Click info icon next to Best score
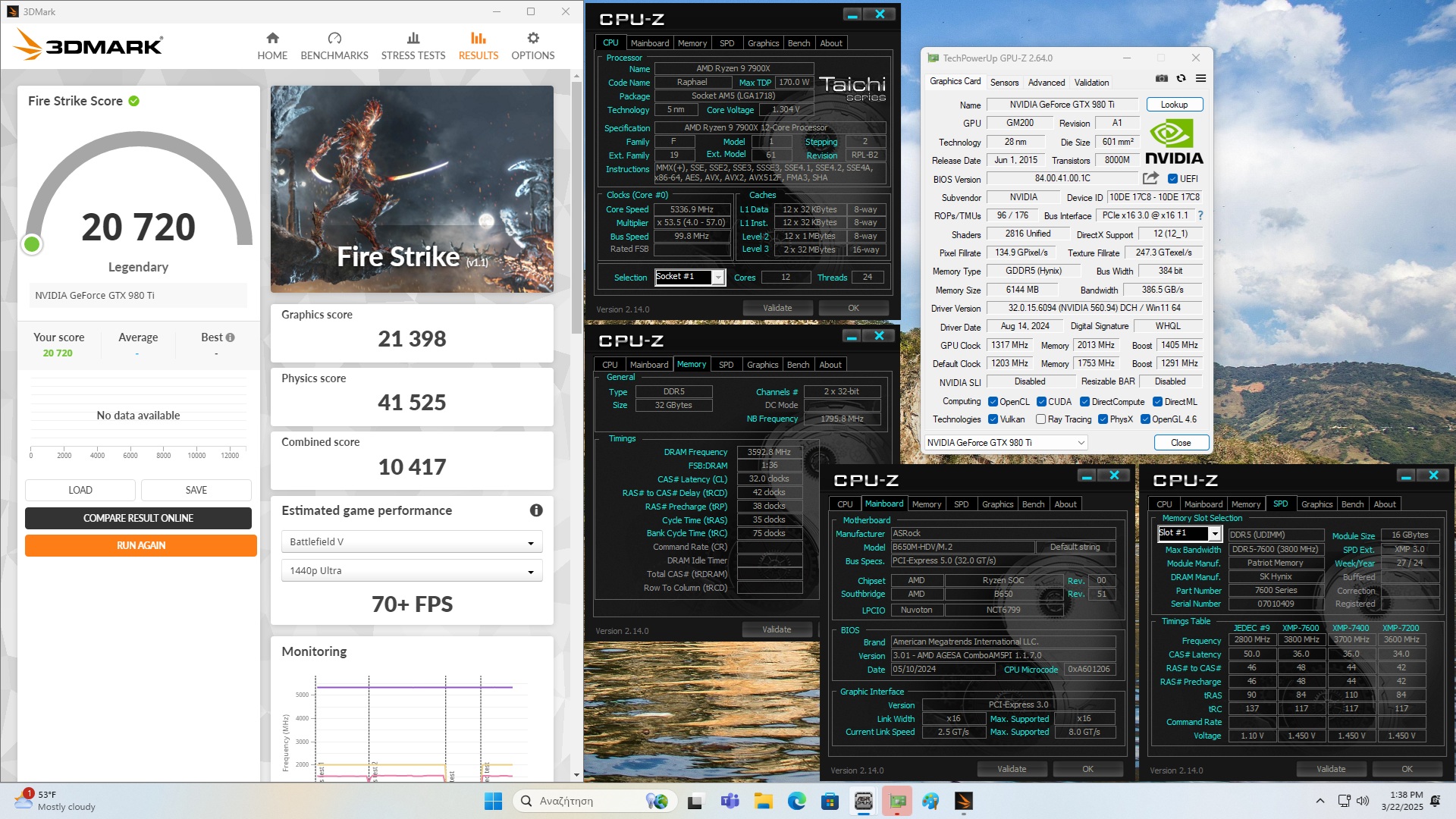This screenshot has height=819, width=1456. pyautogui.click(x=230, y=337)
